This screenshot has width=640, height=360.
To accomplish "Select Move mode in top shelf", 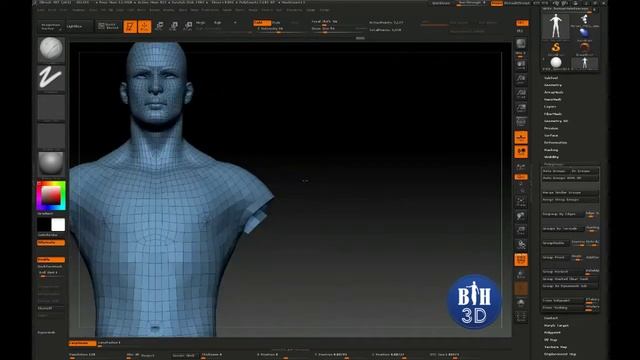I will point(160,26).
